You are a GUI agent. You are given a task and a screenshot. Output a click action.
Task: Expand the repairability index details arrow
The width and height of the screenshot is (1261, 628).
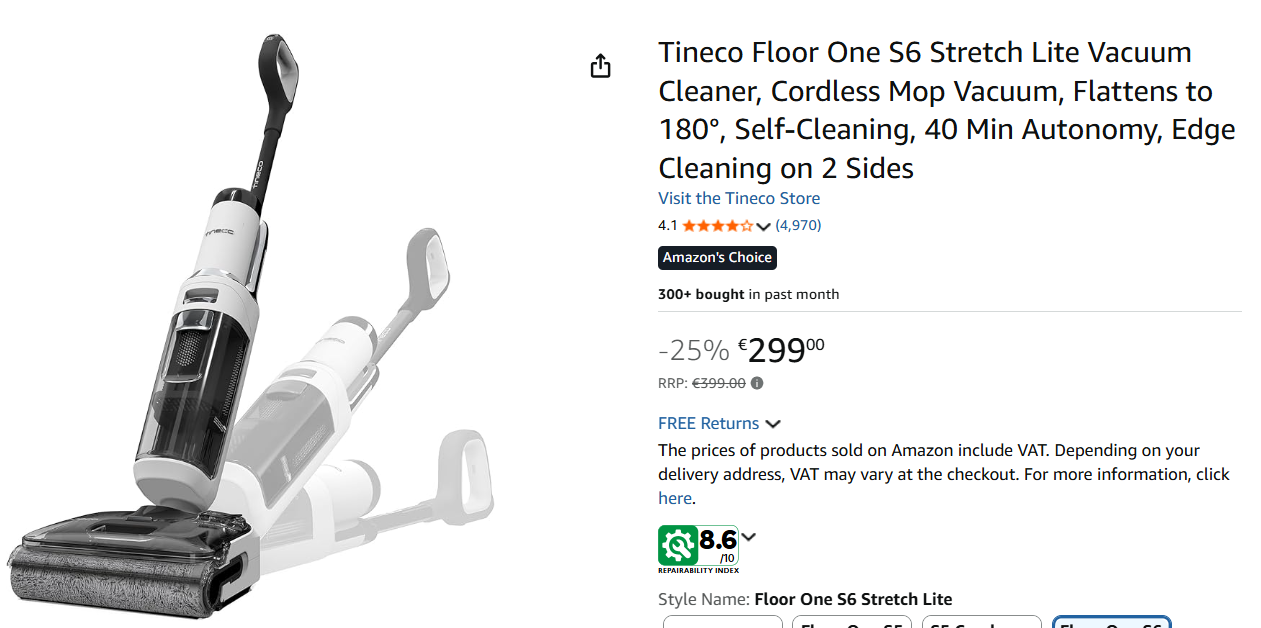point(749,537)
